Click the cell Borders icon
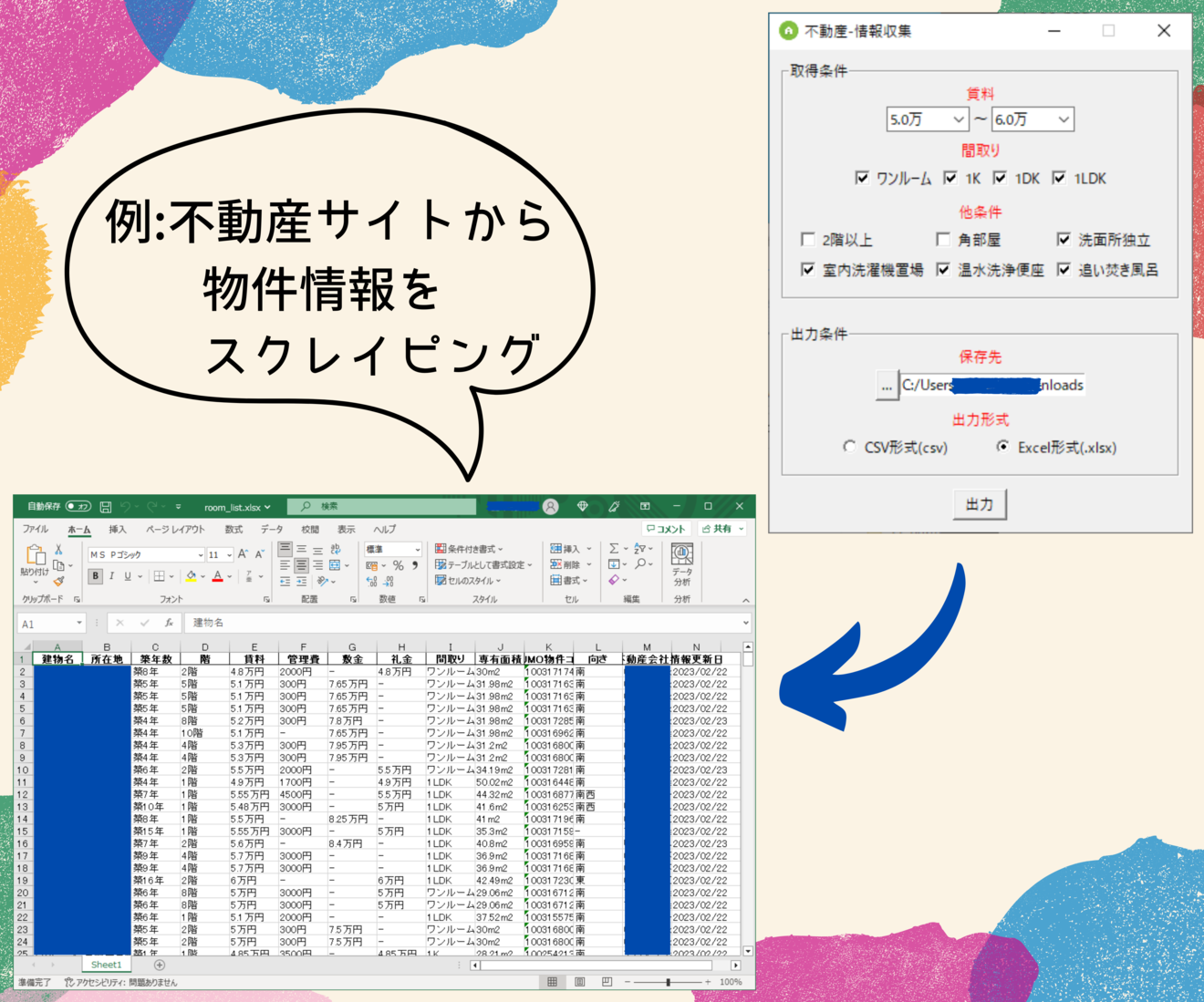This screenshot has height=1002, width=1204. point(159,576)
